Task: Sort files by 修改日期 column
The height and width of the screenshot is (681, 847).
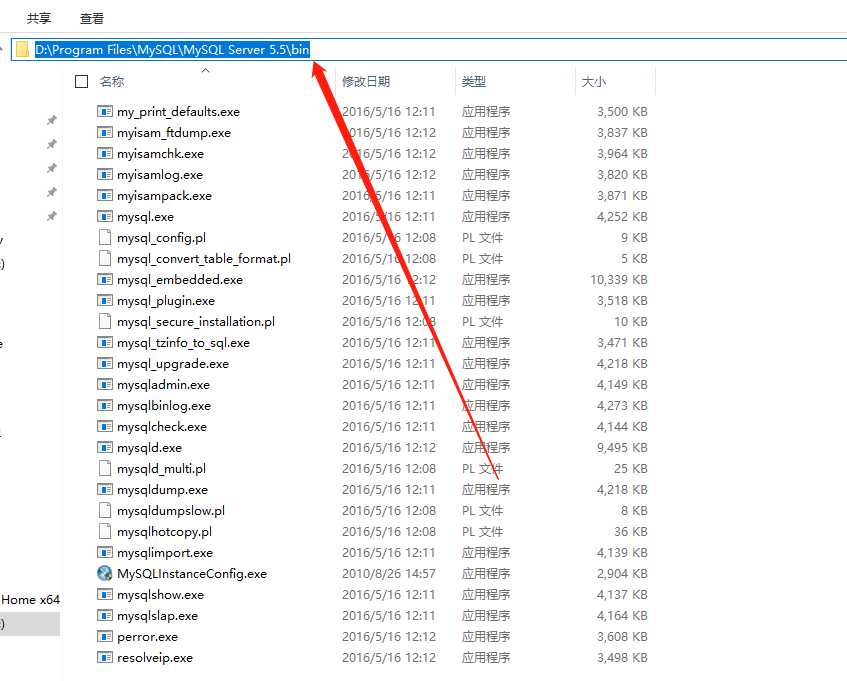Action: click(x=366, y=82)
